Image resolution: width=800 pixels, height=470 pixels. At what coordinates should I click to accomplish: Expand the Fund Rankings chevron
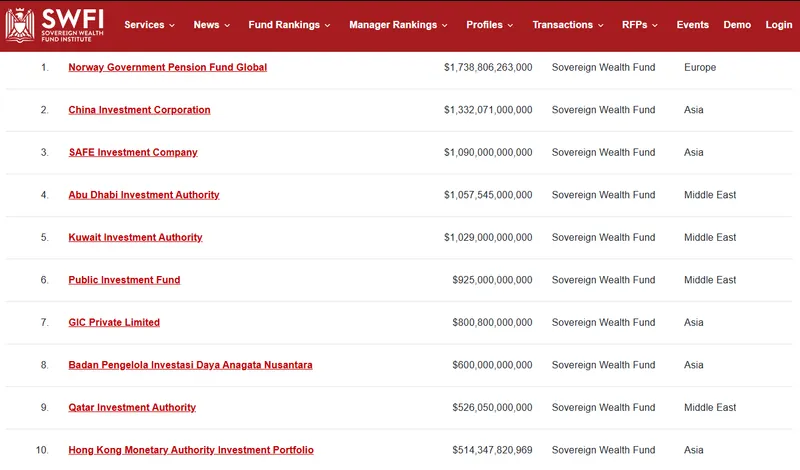(x=328, y=26)
